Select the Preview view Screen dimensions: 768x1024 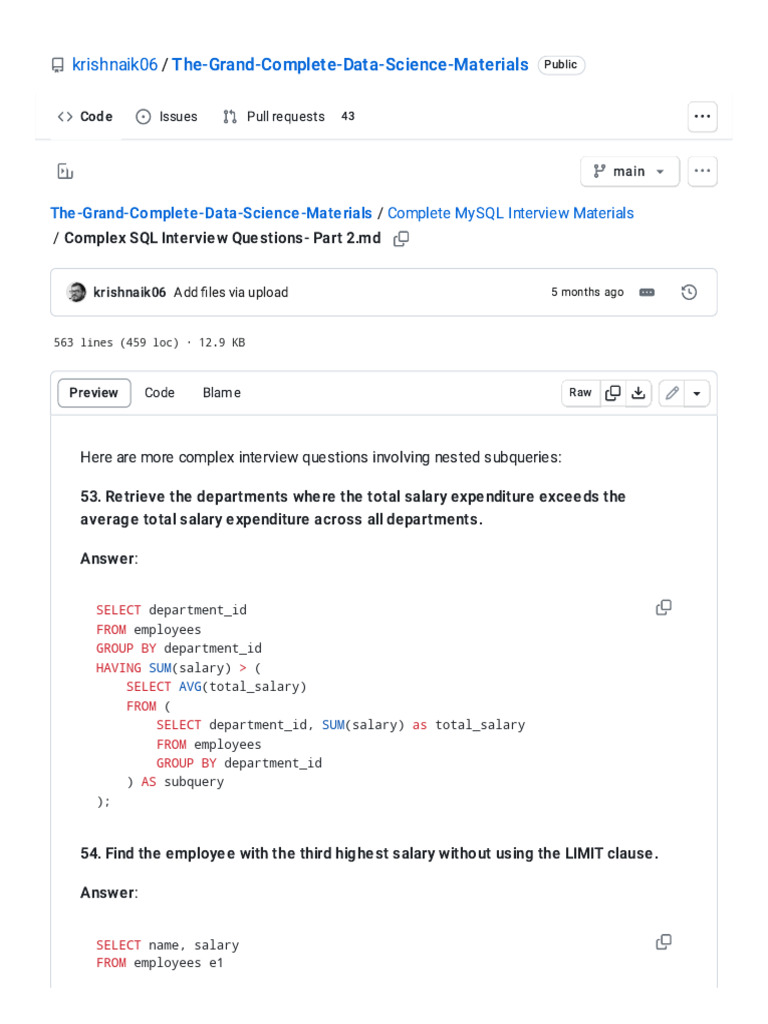coord(94,393)
